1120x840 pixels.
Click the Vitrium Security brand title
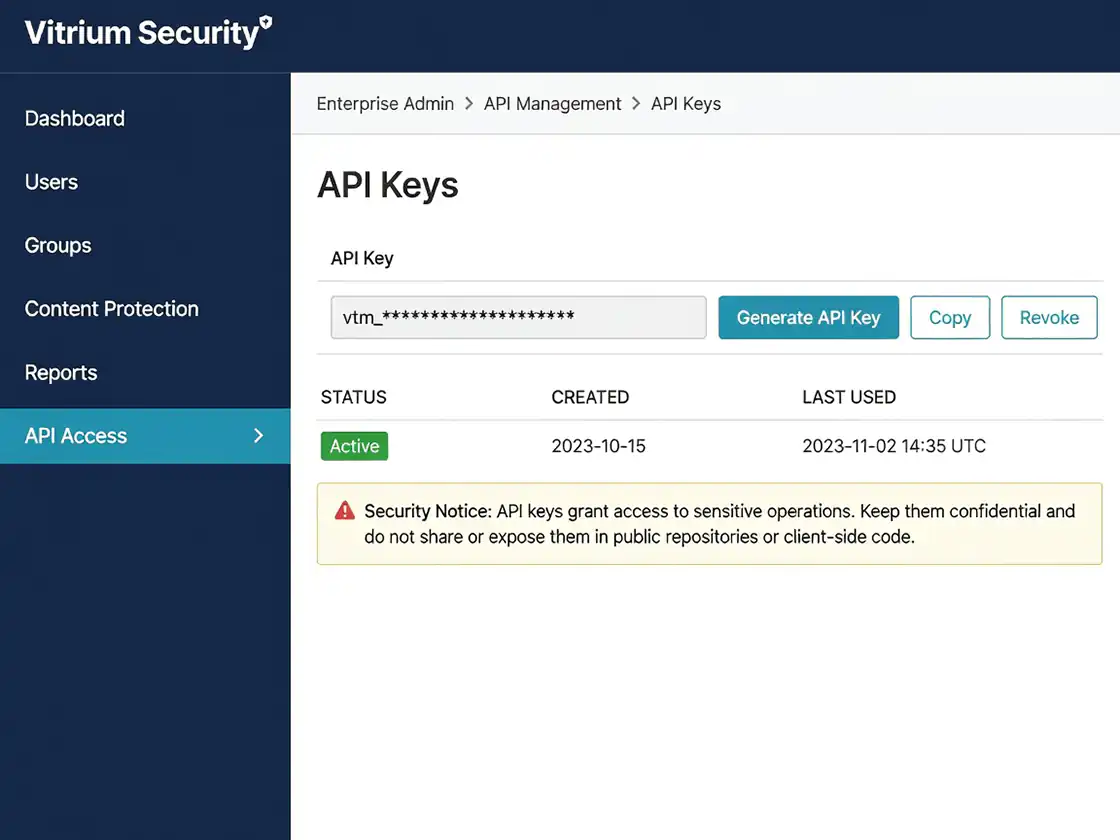click(141, 33)
